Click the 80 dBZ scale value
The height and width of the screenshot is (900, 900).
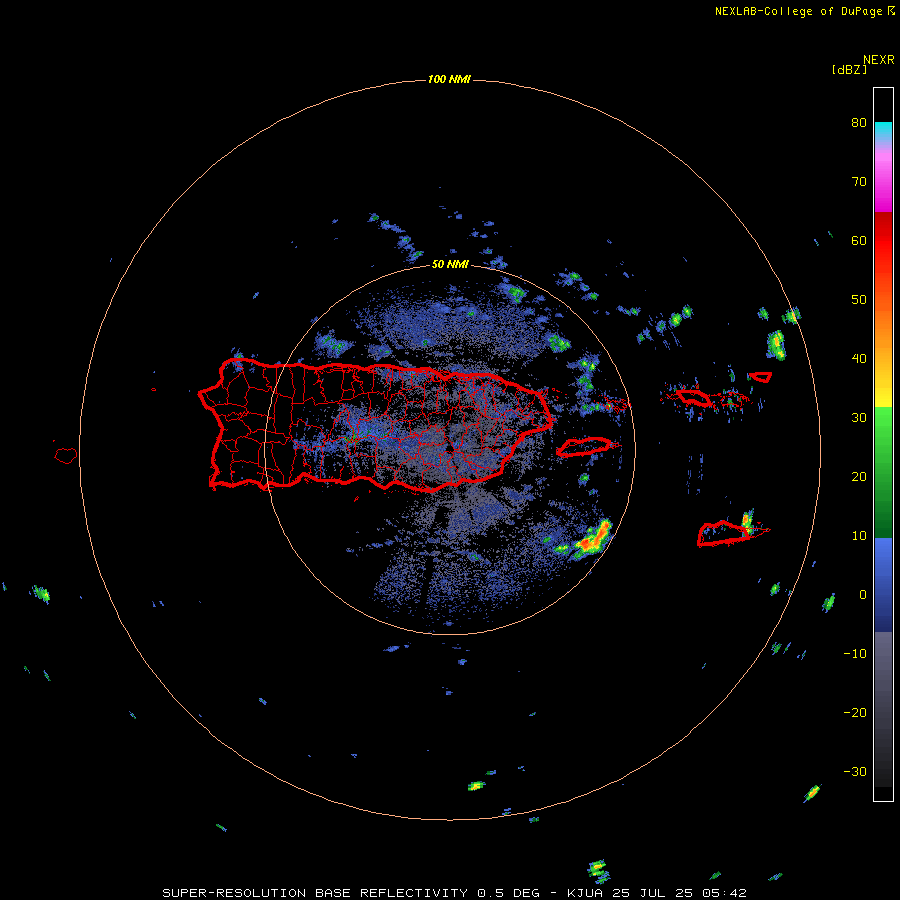coord(859,123)
